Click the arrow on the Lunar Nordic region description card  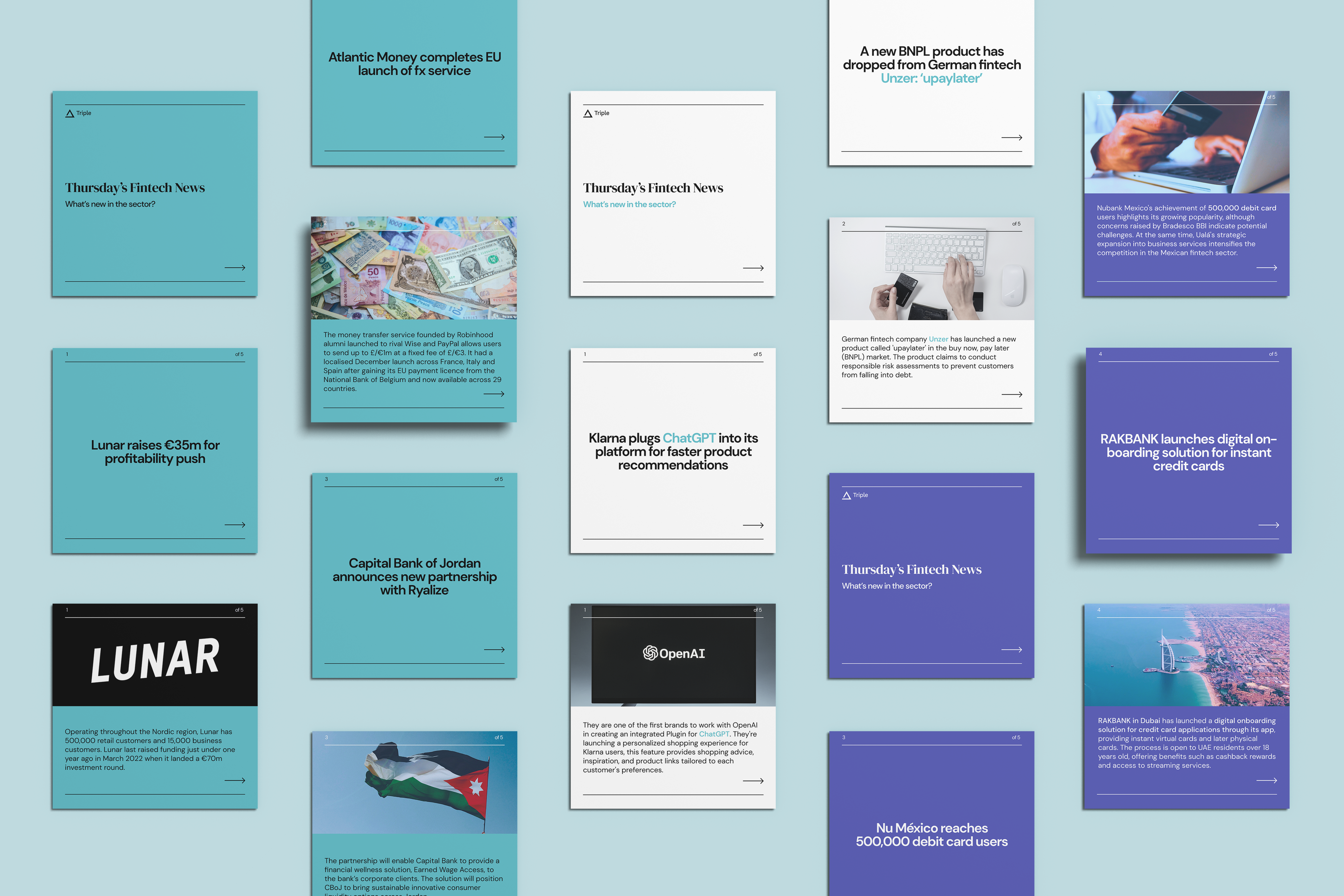tap(235, 781)
